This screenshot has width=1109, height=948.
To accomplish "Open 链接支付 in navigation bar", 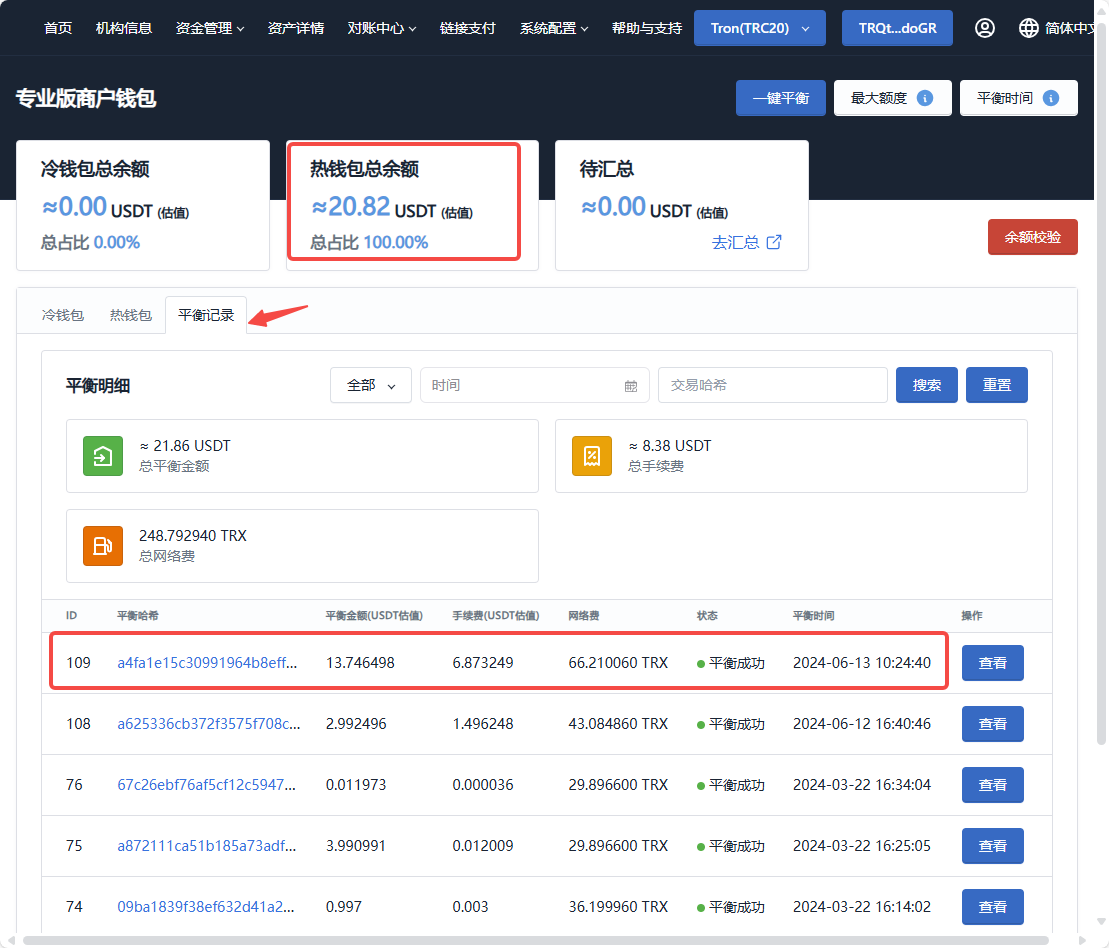I will pyautogui.click(x=468, y=28).
